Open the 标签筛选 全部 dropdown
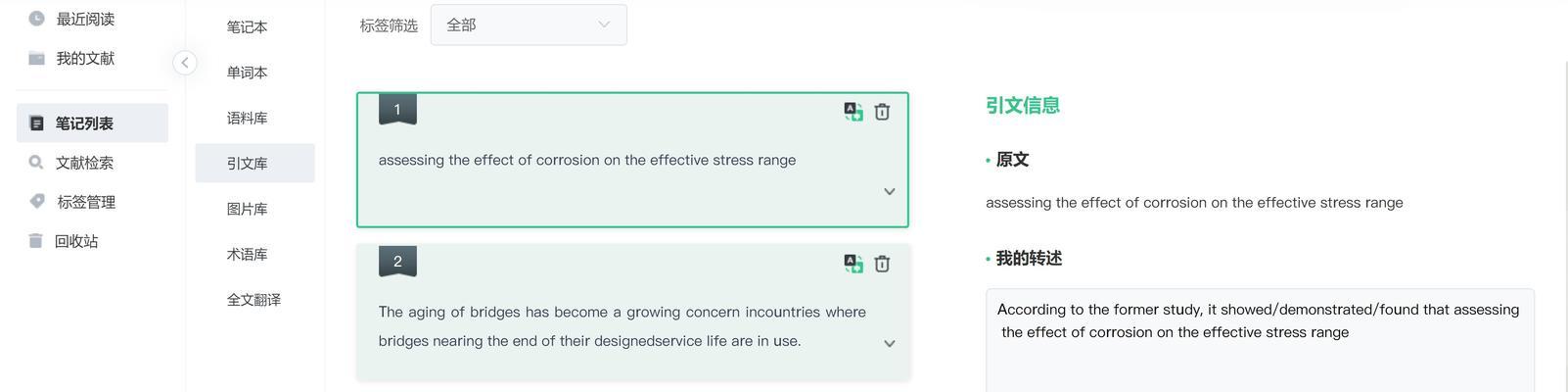The width and height of the screenshot is (1568, 392). (x=529, y=24)
